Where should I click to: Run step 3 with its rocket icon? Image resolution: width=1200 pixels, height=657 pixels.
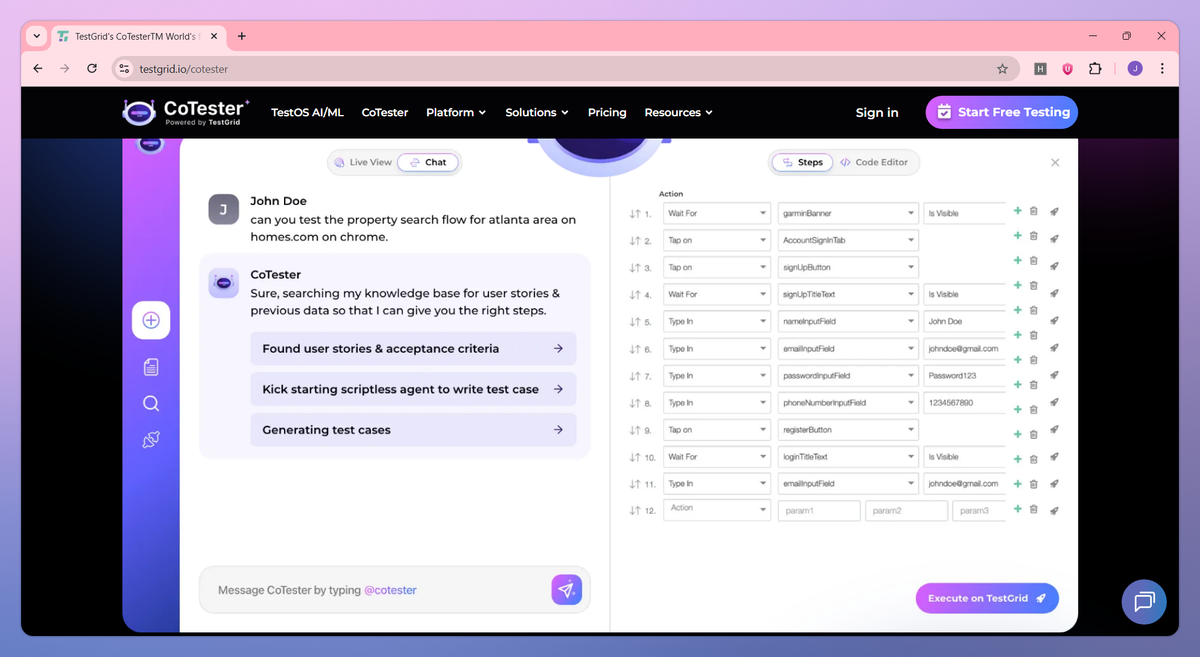pos(1054,265)
